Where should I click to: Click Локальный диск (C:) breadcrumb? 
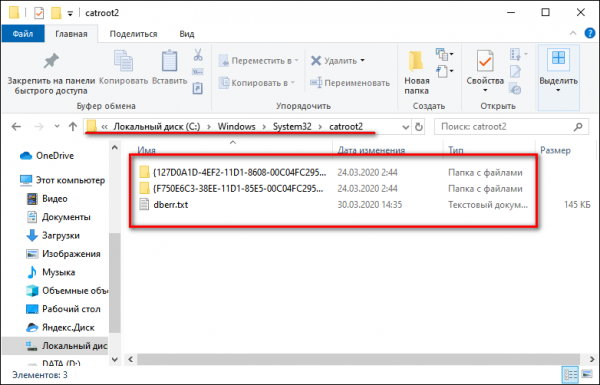(157, 126)
